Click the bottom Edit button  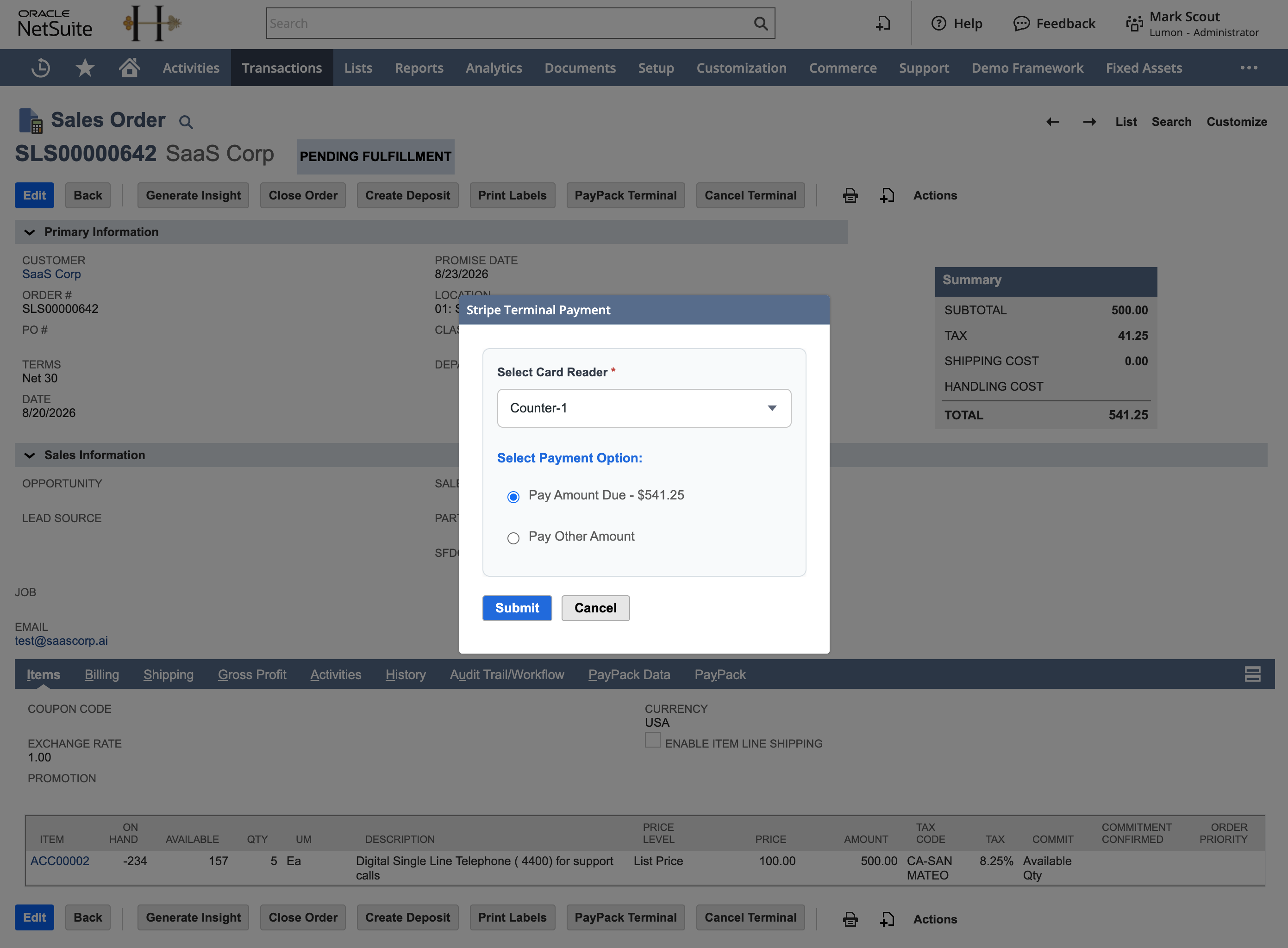tap(34, 917)
